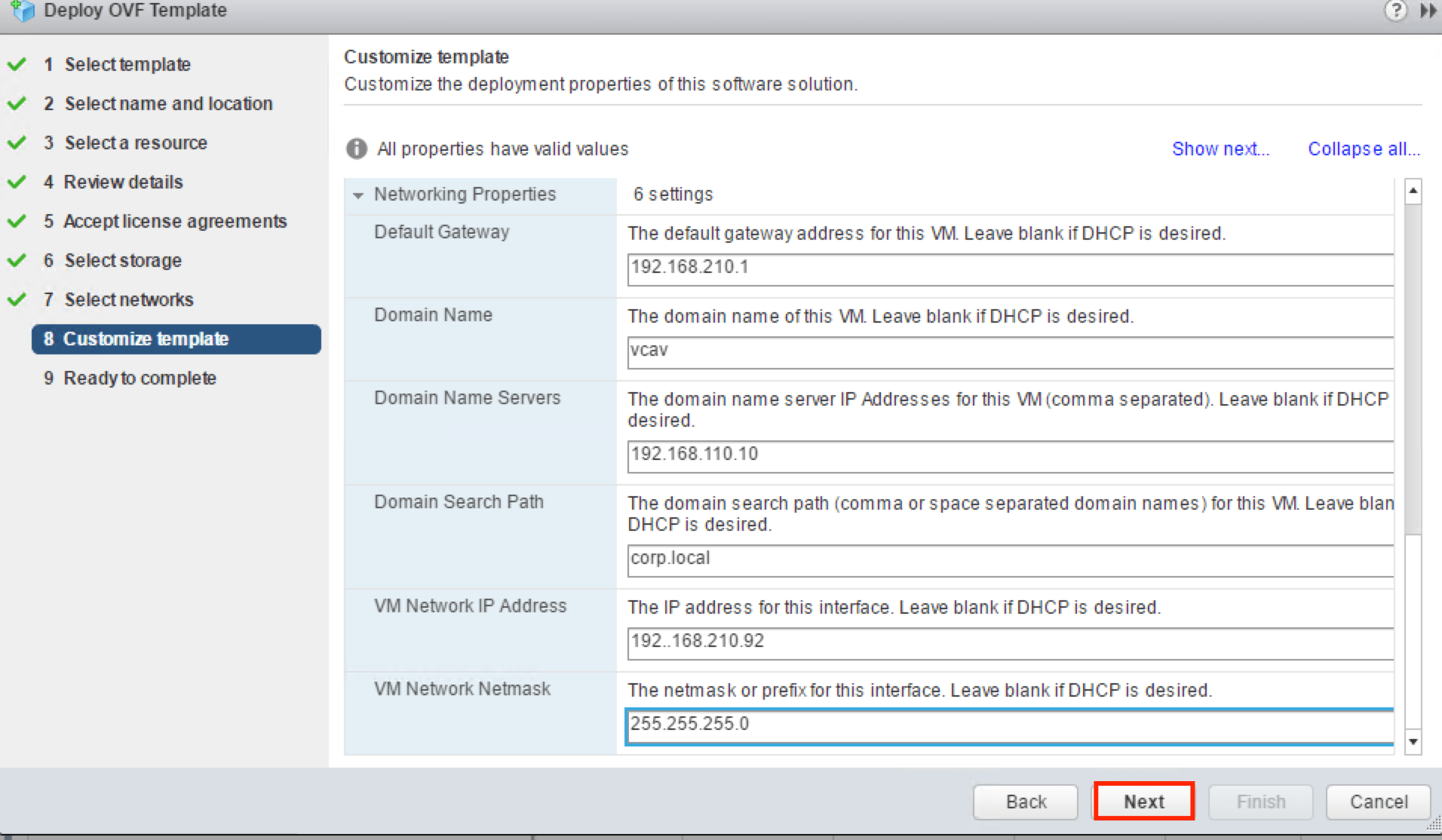This screenshot has height=840, width=1442.
Task: Click the VM Network IP Address field
Action: (1009, 642)
